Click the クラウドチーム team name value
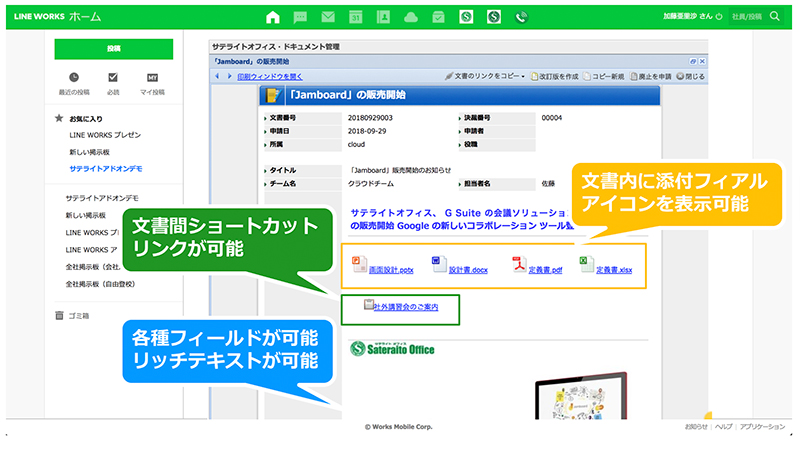800x454 pixels. pos(370,184)
